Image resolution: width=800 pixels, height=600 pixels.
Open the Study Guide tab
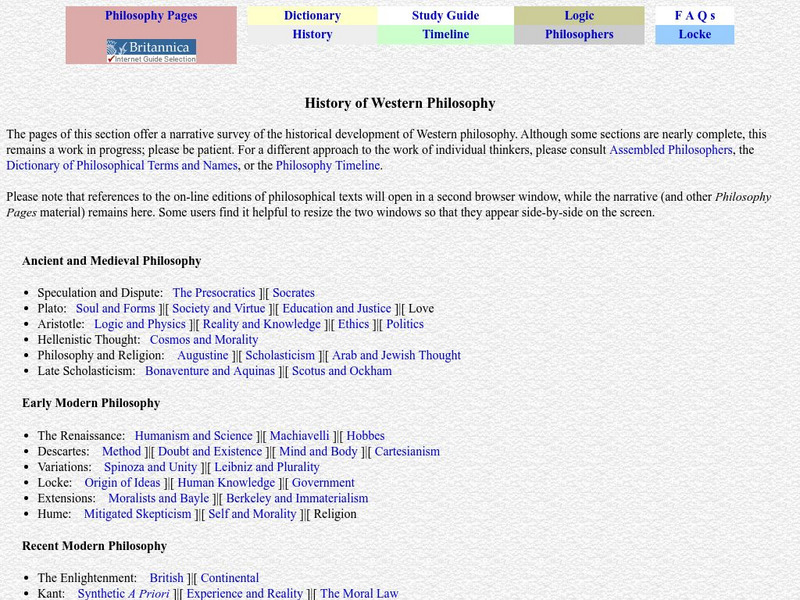coord(445,16)
